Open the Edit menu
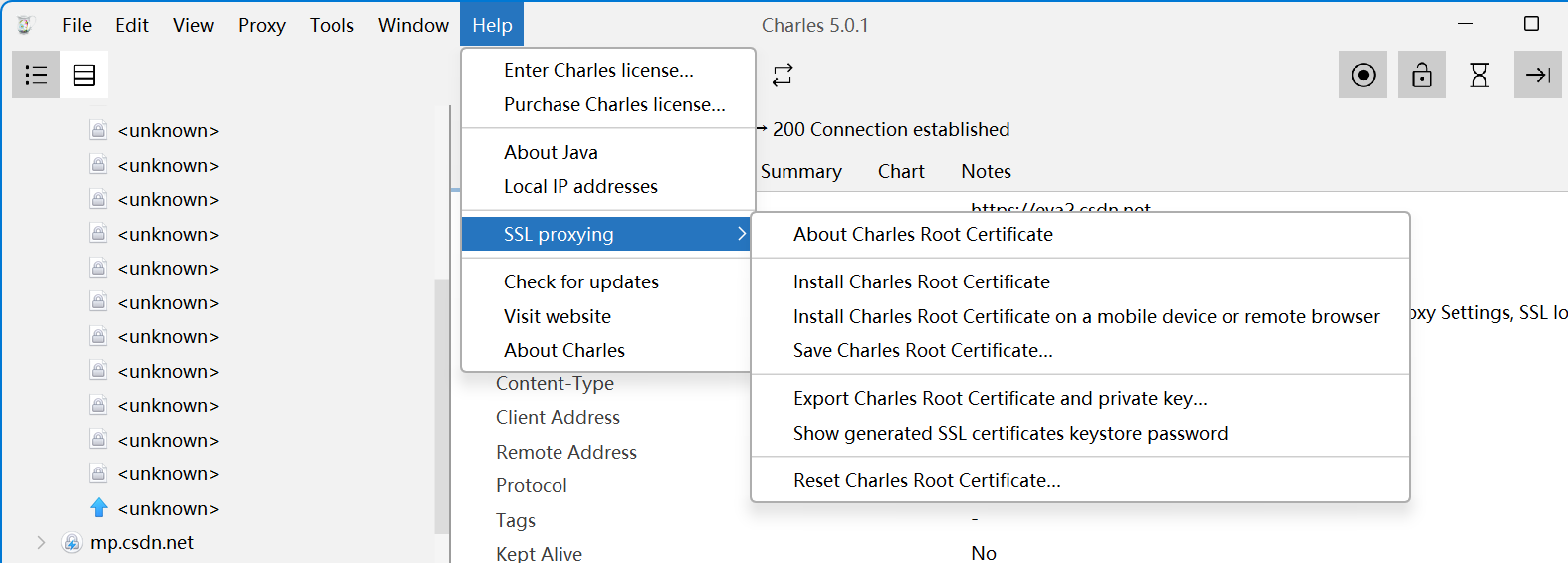The image size is (1568, 563). point(132,25)
